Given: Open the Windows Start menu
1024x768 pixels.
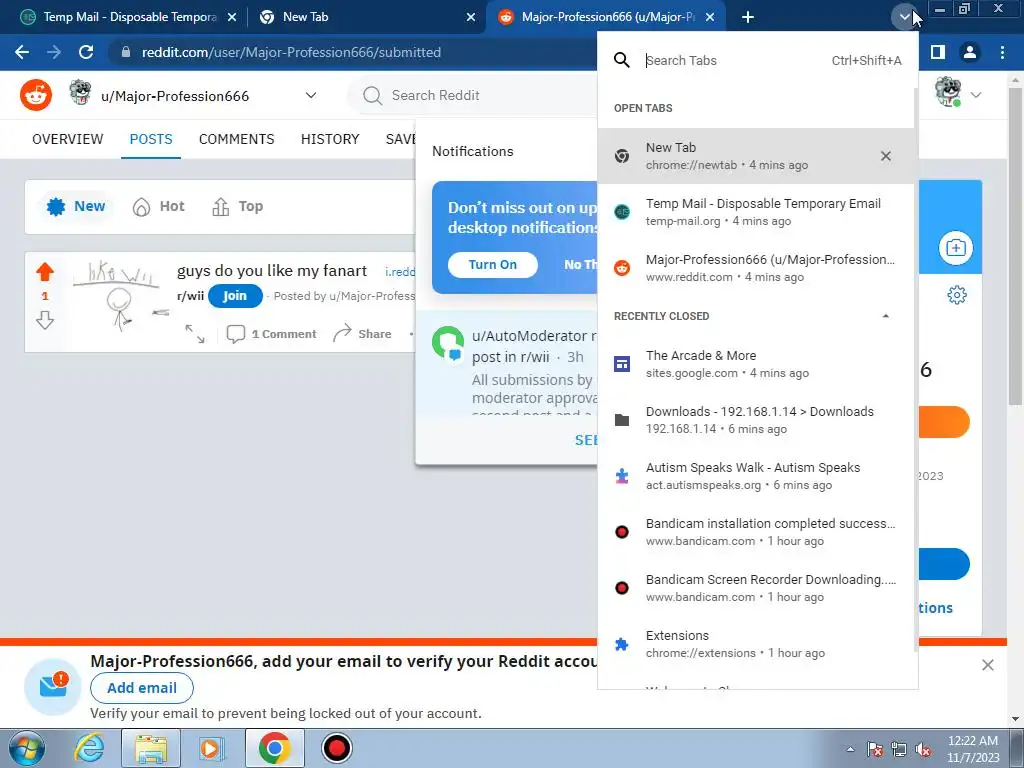Looking at the screenshot, I should click(27, 748).
